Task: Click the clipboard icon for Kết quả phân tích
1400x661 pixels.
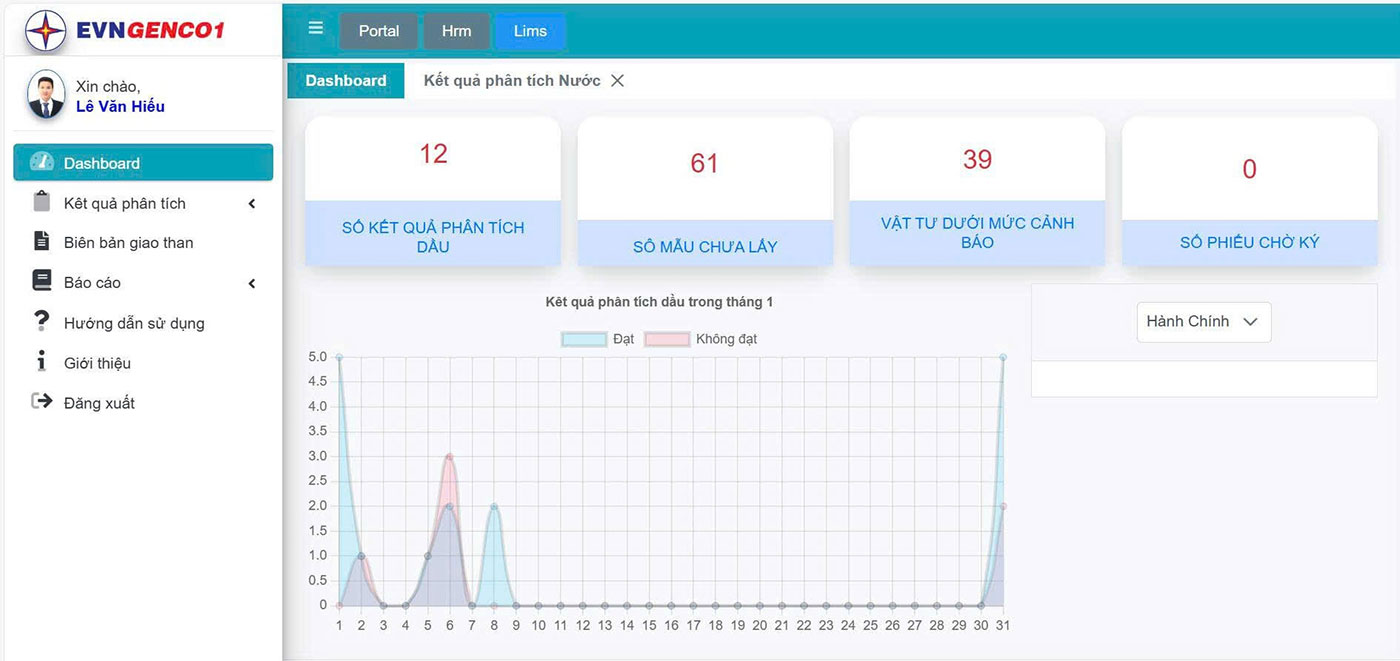Action: (41, 202)
